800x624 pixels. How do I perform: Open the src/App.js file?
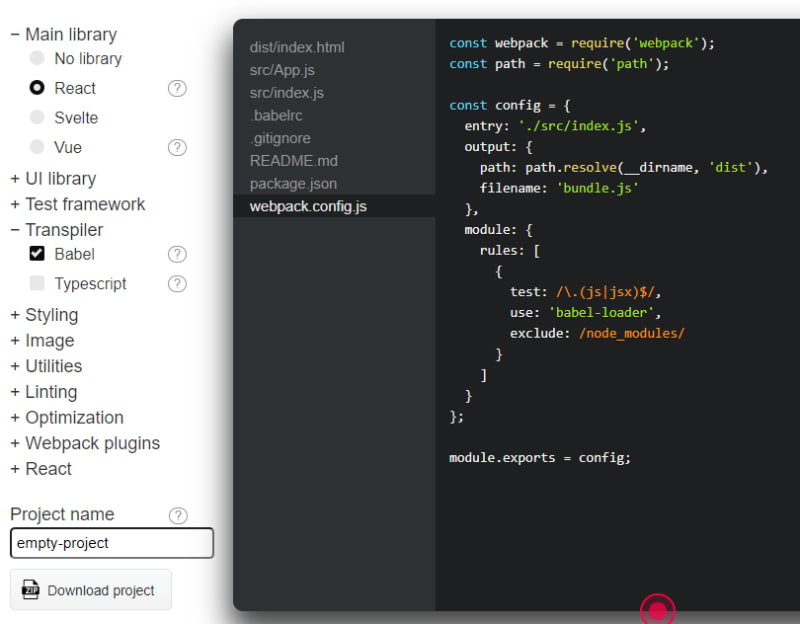(282, 70)
